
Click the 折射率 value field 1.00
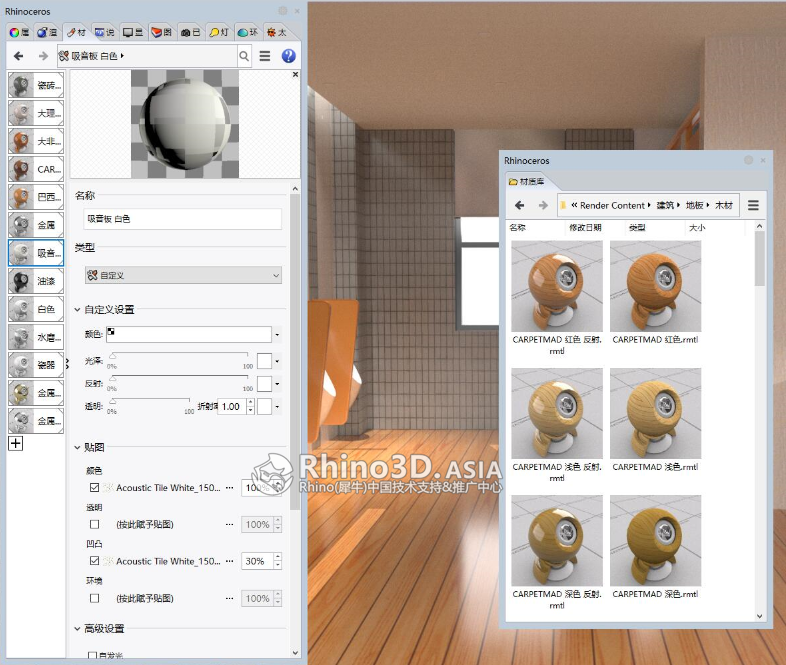point(232,406)
